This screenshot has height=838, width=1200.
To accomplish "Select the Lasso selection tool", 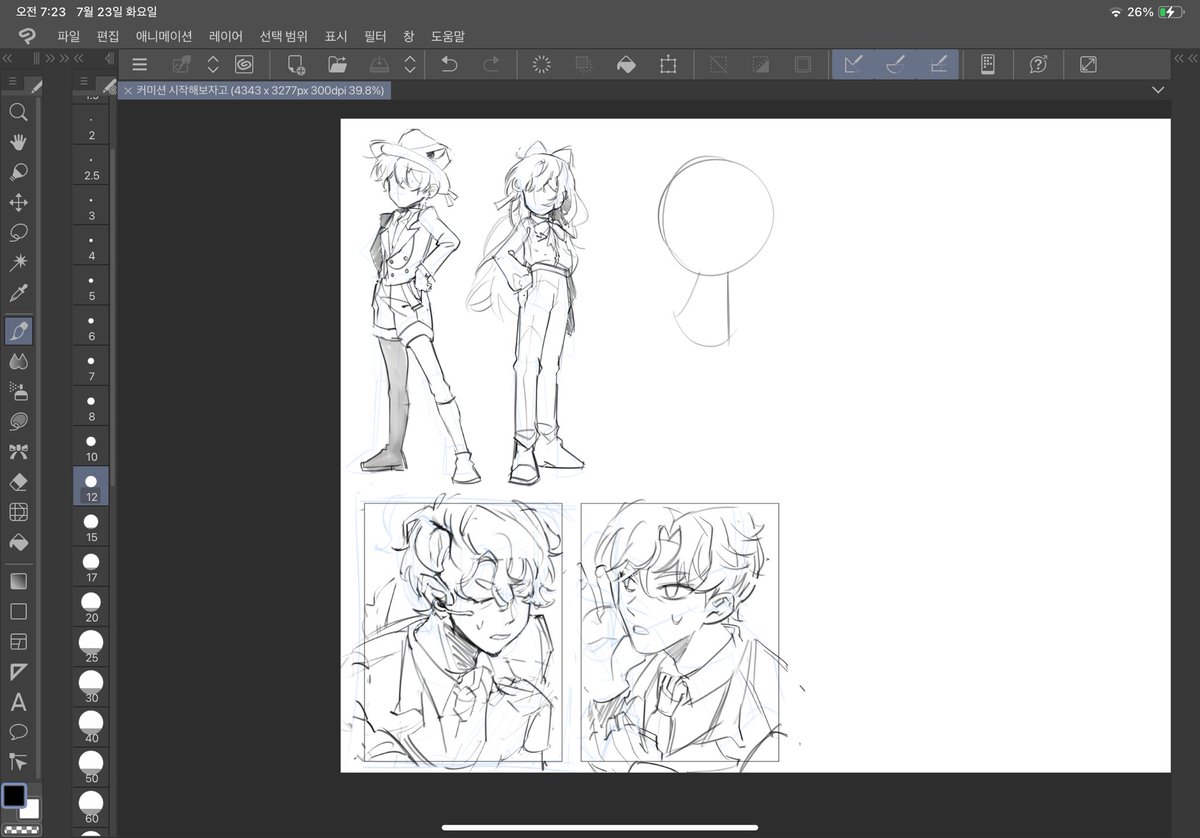I will (18, 232).
